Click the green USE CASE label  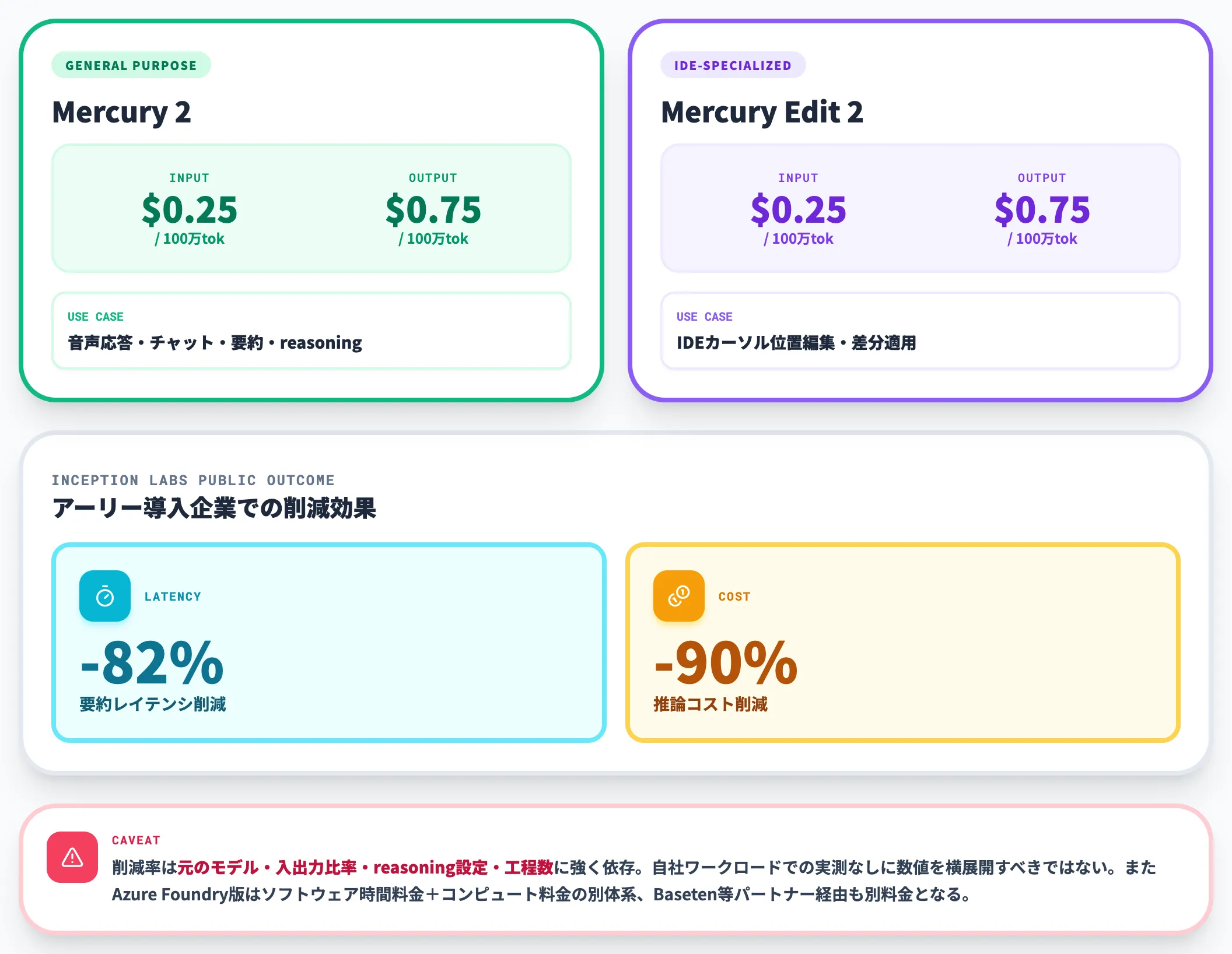[x=96, y=317]
